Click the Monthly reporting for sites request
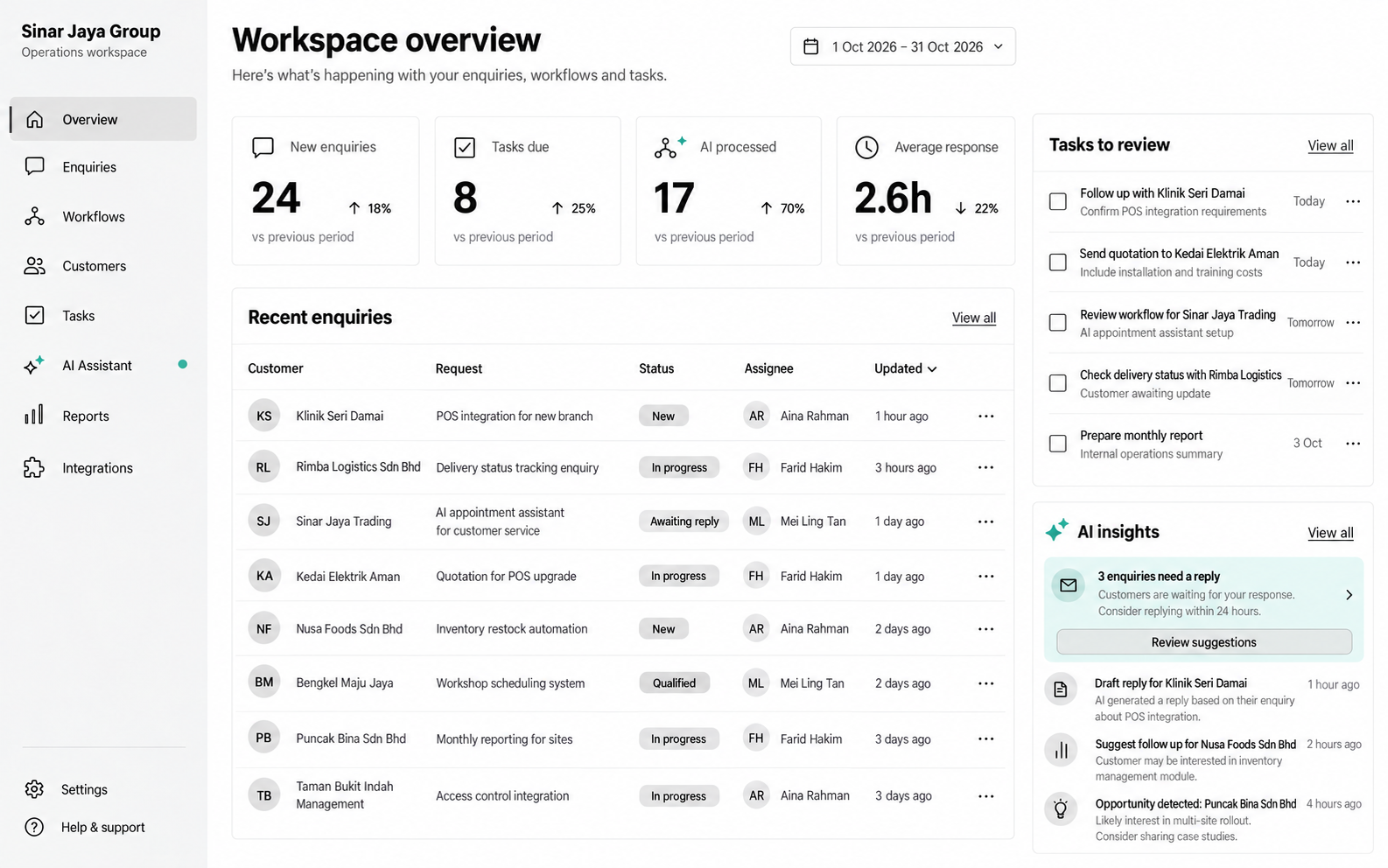Viewport: 1388px width, 868px height. [504, 739]
